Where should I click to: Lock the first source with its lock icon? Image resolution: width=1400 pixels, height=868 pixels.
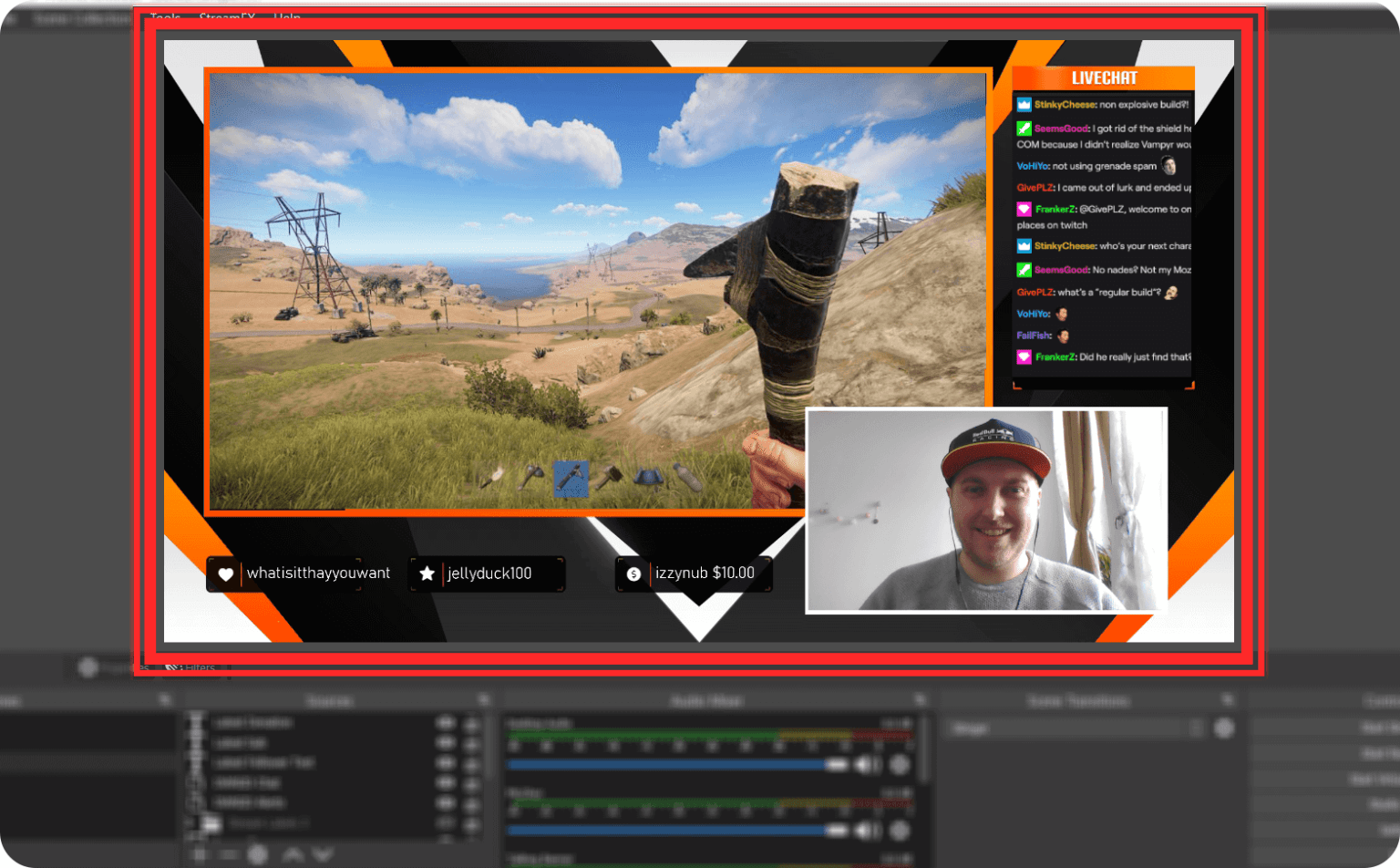tap(471, 723)
